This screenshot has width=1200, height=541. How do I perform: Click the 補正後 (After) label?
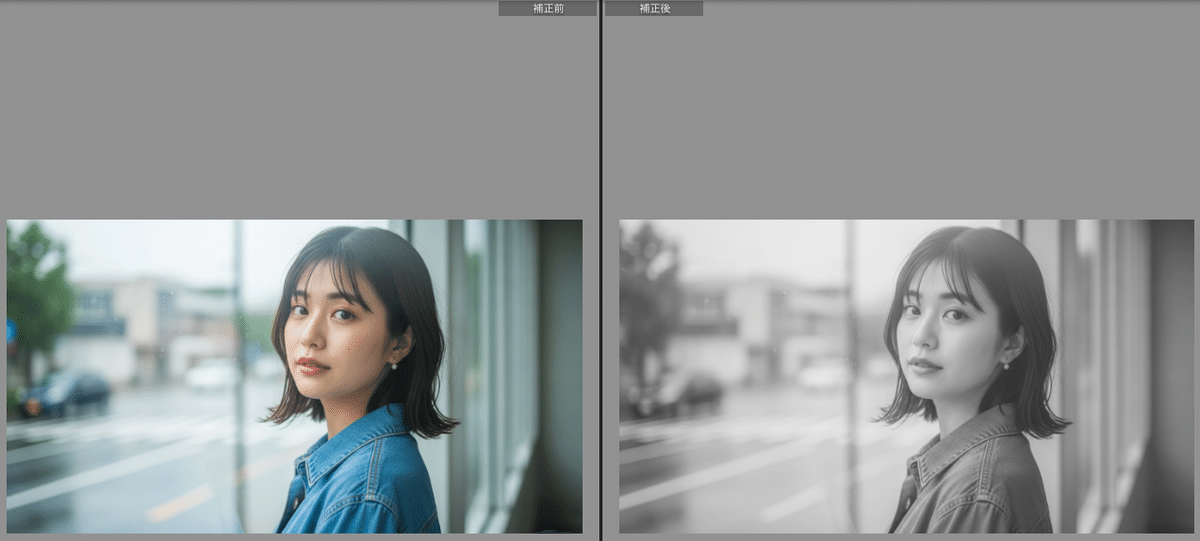[x=654, y=8]
